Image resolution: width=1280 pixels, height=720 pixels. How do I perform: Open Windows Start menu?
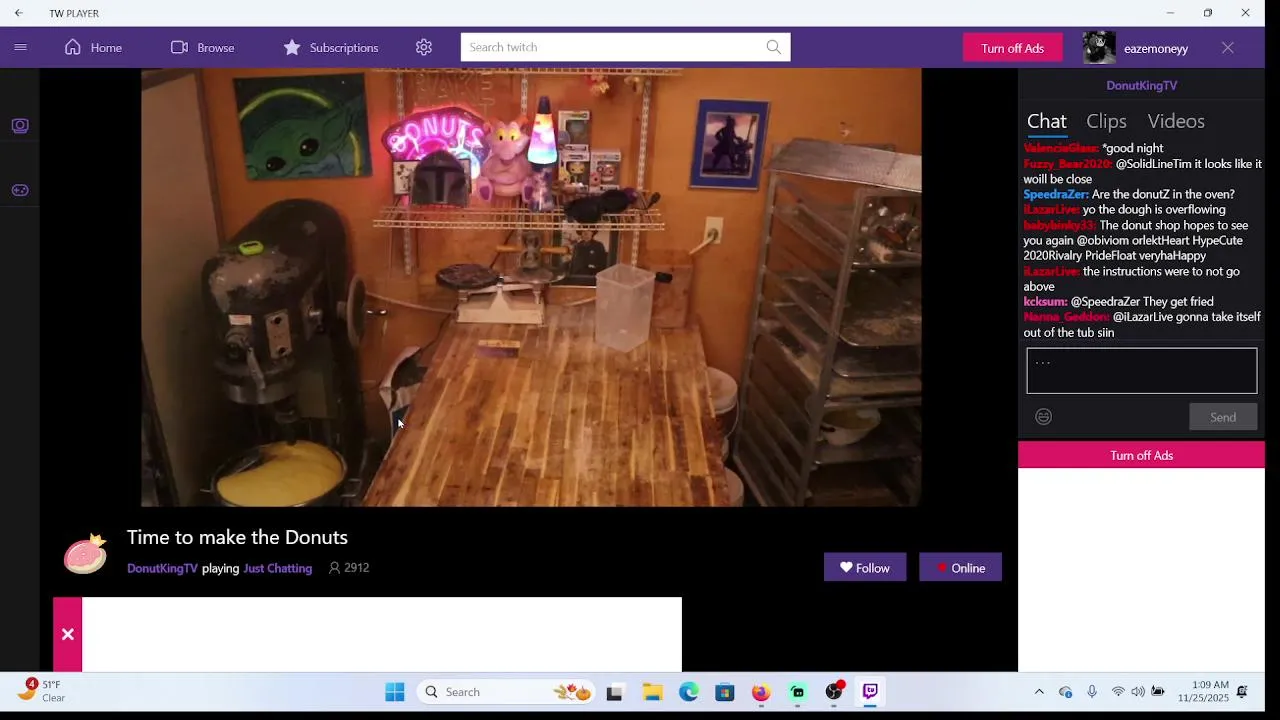[395, 692]
